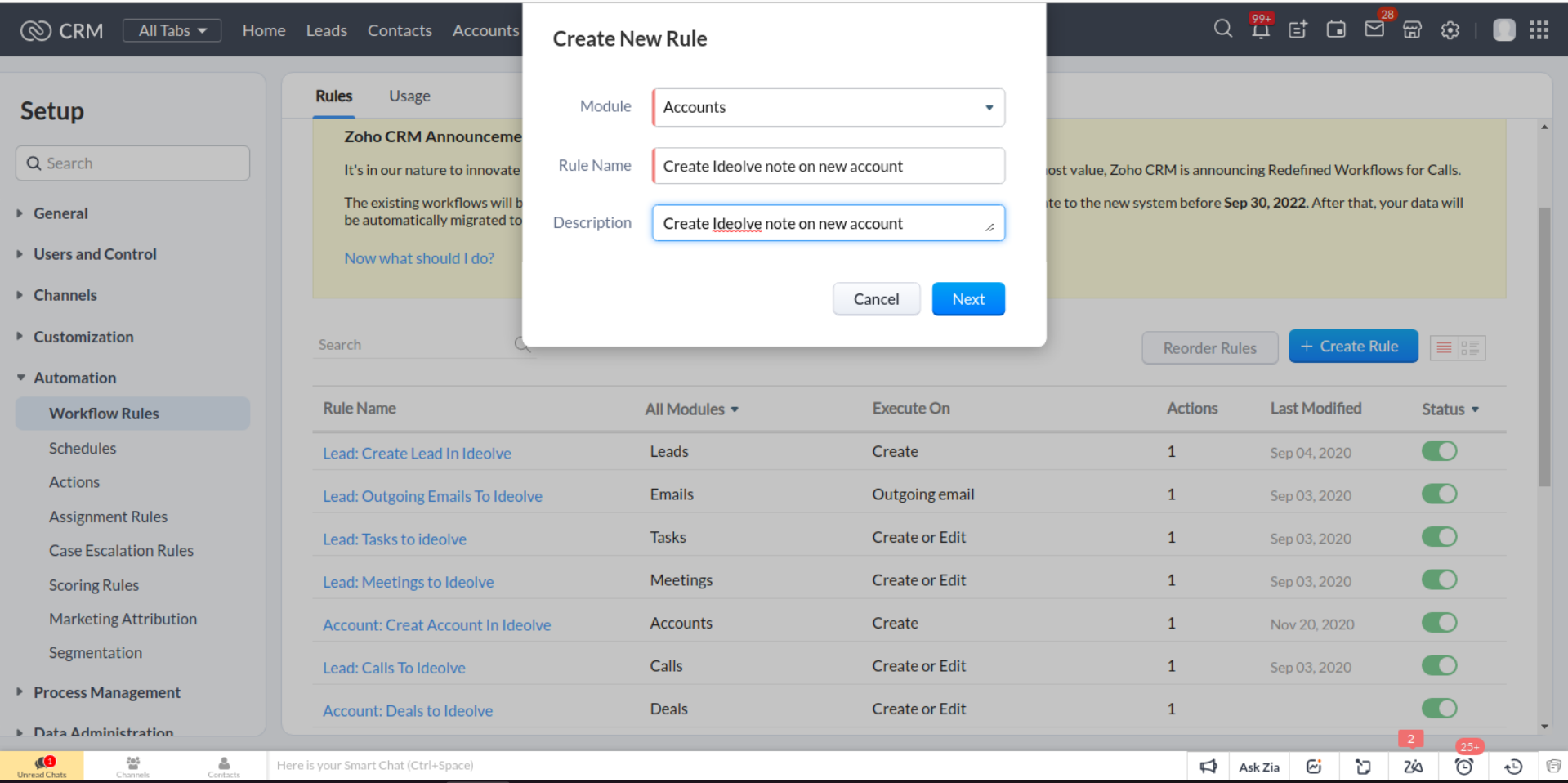Toggle status for Lead: Meetings to Ideolve
Viewport: 1568px width, 783px height.
click(1439, 579)
